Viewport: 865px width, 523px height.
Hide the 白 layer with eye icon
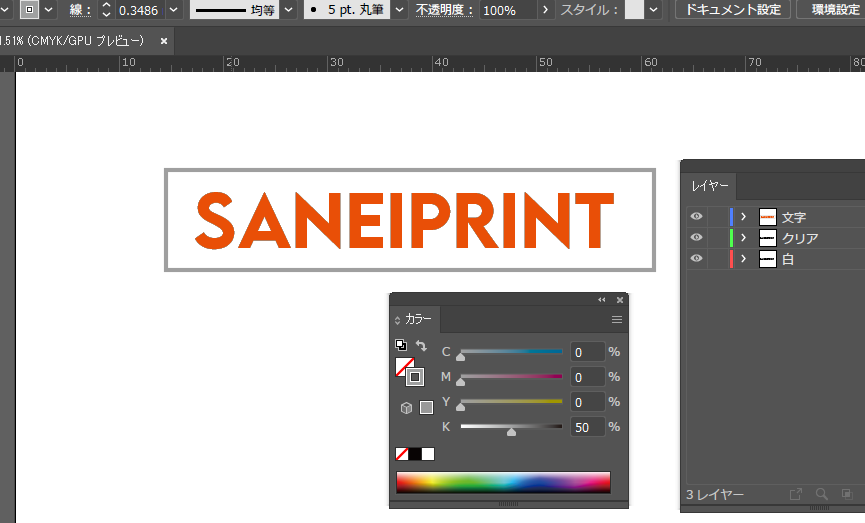tap(696, 258)
